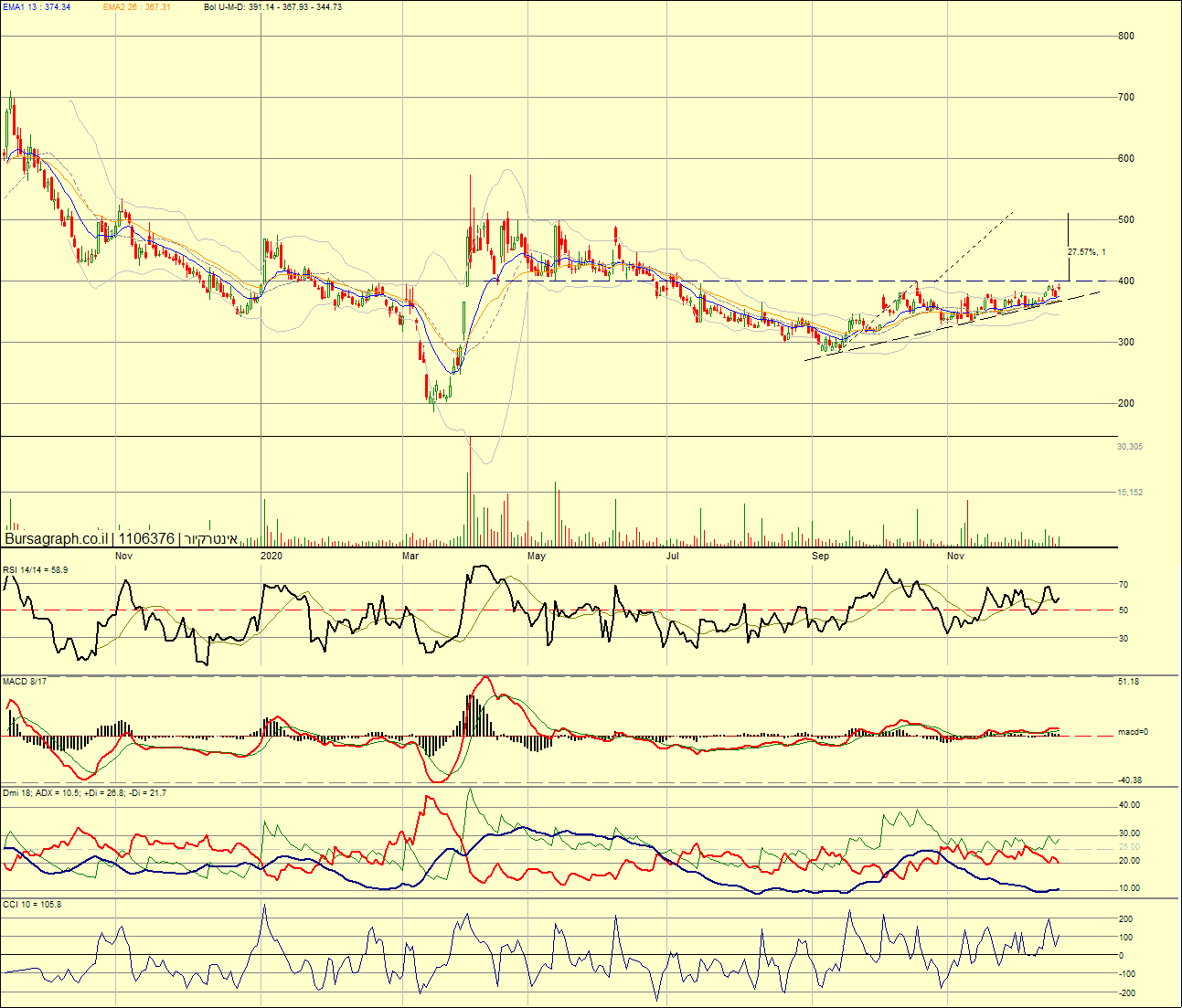Click the "Dmi 18; ADX = 10.5" panel label
The height and width of the screenshot is (1008, 1182).
(85, 793)
